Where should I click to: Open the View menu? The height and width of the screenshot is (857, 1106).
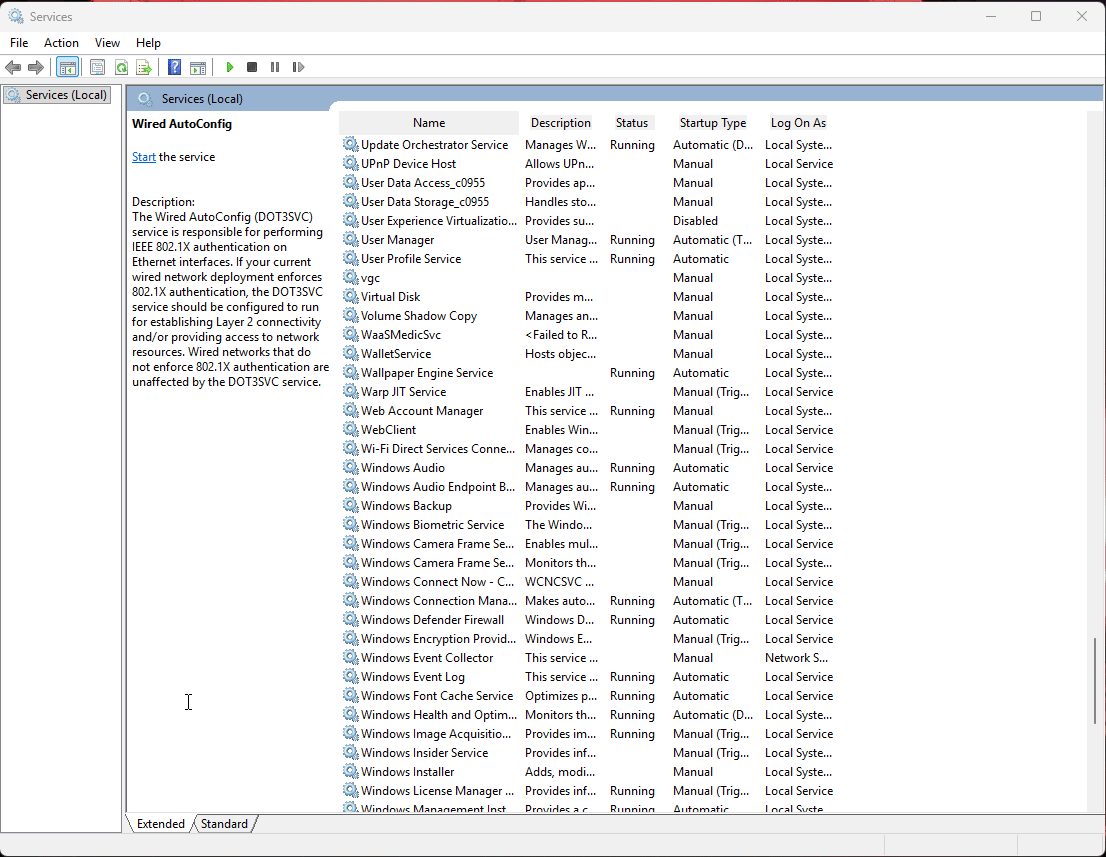pos(107,43)
